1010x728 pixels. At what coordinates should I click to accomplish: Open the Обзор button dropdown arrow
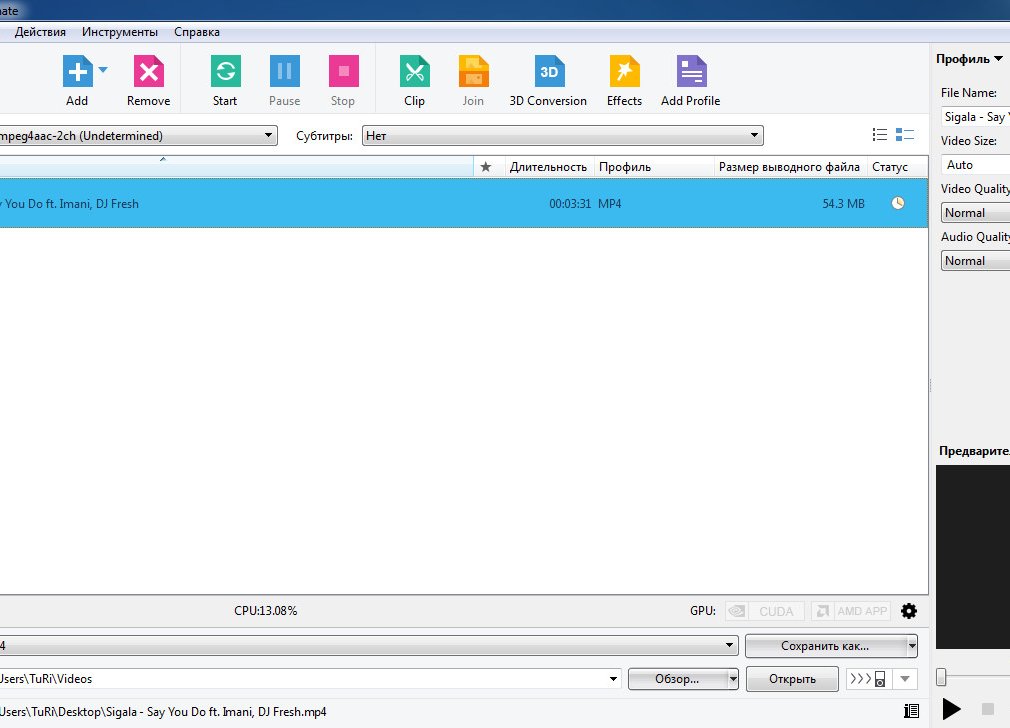click(x=733, y=679)
